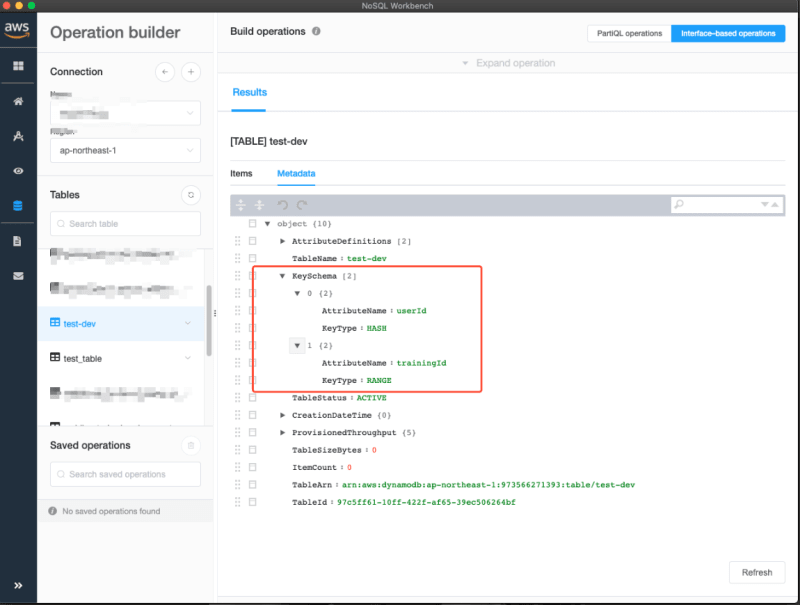Image resolution: width=800 pixels, height=605 pixels.
Task: Click the search magnifier in JSON viewer
Action: coord(679,205)
